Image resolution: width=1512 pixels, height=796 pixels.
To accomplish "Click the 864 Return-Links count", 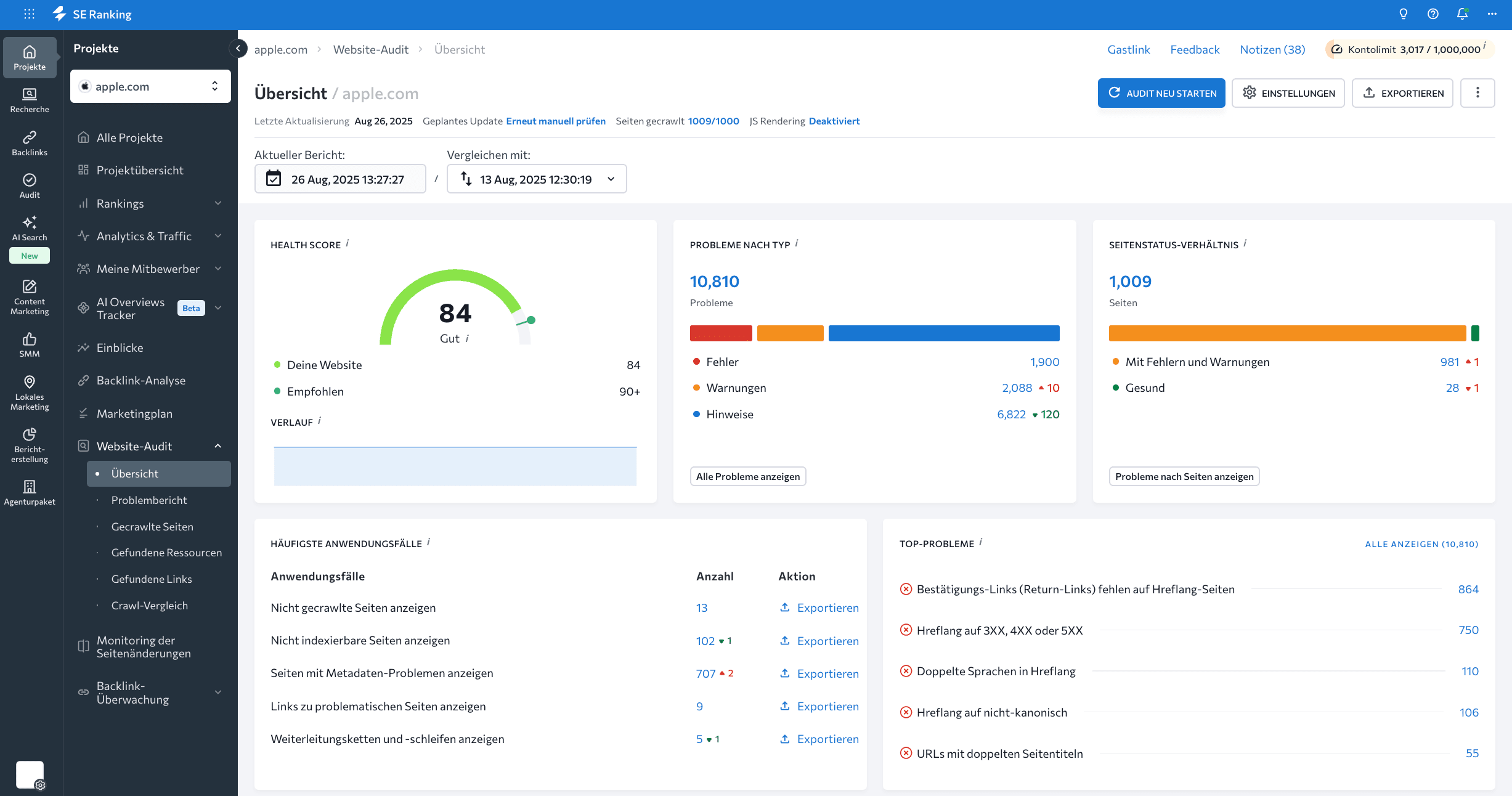I will click(x=1468, y=589).
